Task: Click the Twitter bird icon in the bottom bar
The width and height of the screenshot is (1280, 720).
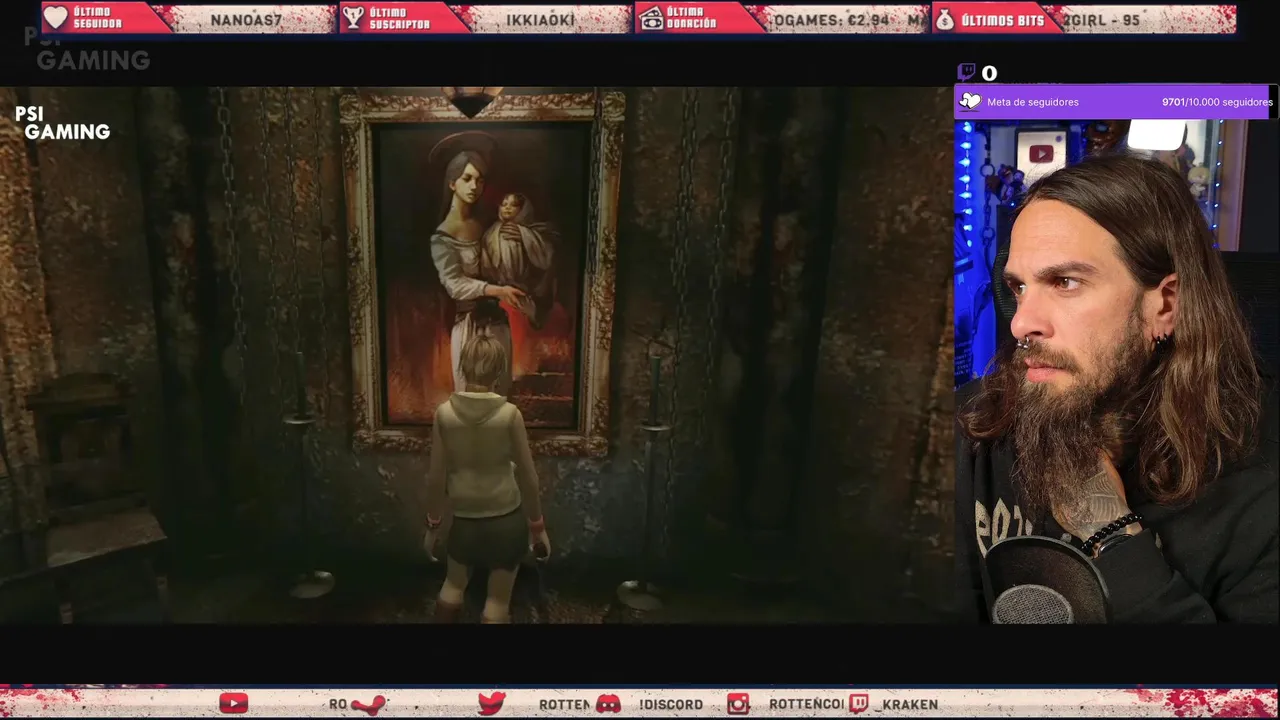Action: (491, 704)
